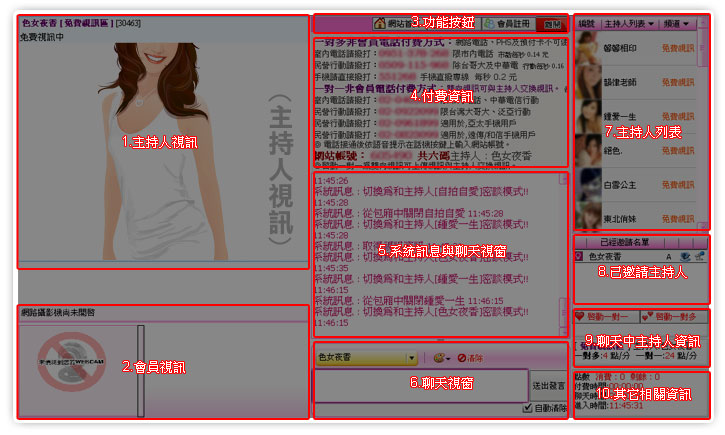This screenshot has height=435, width=725.
Task: Click the chat message input box
Action: 420,385
